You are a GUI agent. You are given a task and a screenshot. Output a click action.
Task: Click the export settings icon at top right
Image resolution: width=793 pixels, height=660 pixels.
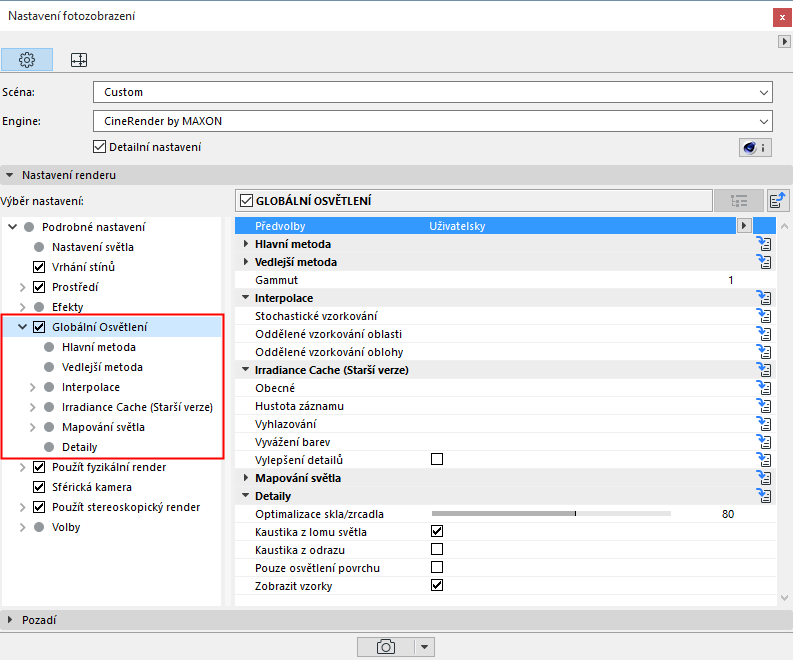778,201
